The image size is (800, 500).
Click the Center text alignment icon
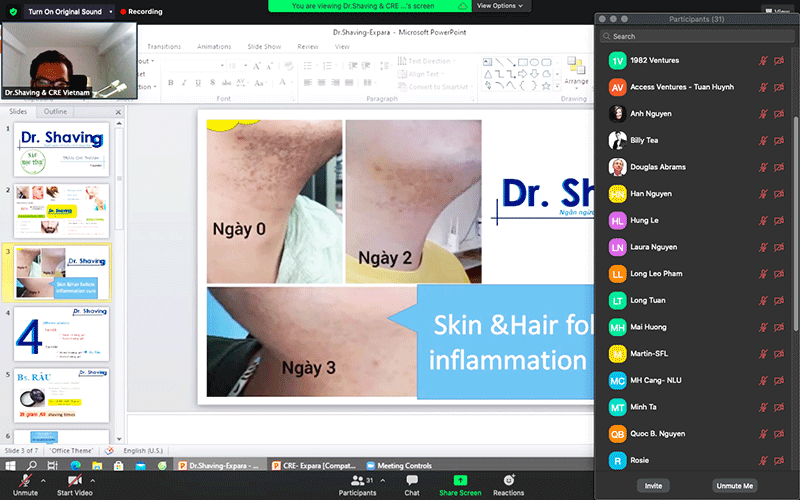pos(321,82)
